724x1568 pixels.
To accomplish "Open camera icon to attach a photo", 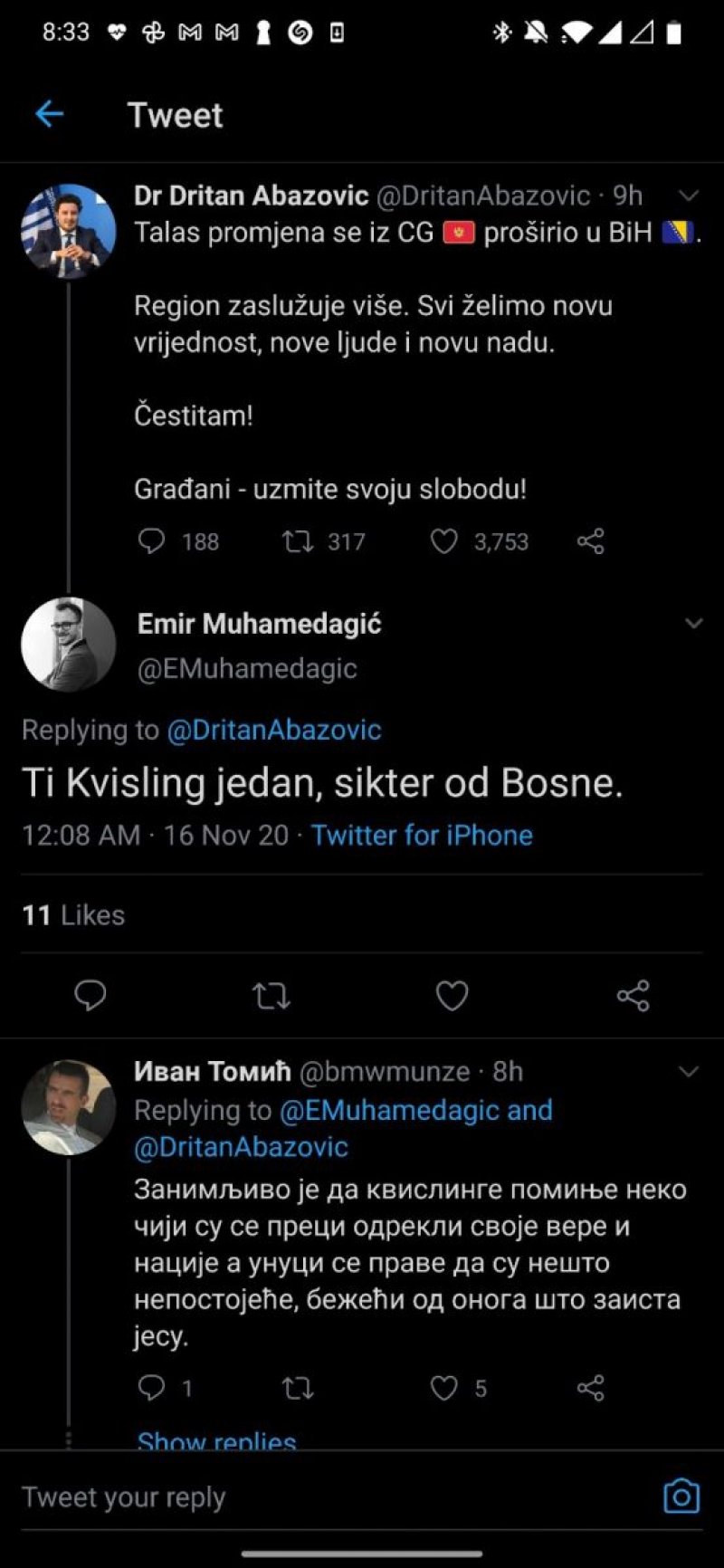I will (681, 1496).
